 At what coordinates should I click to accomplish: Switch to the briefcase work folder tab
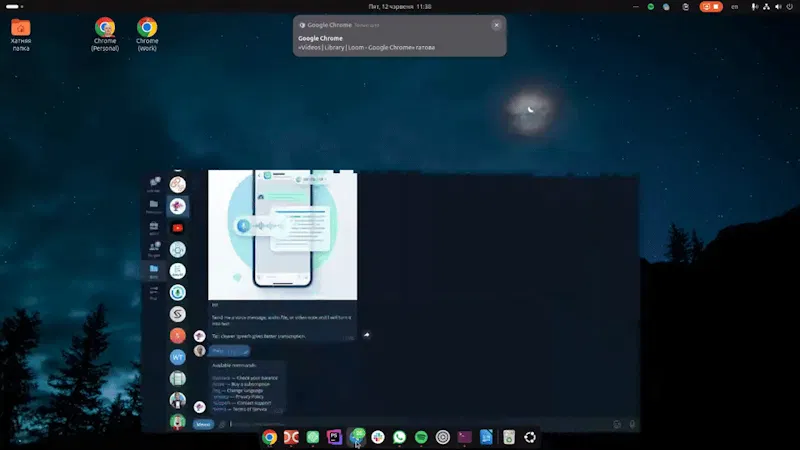click(154, 228)
